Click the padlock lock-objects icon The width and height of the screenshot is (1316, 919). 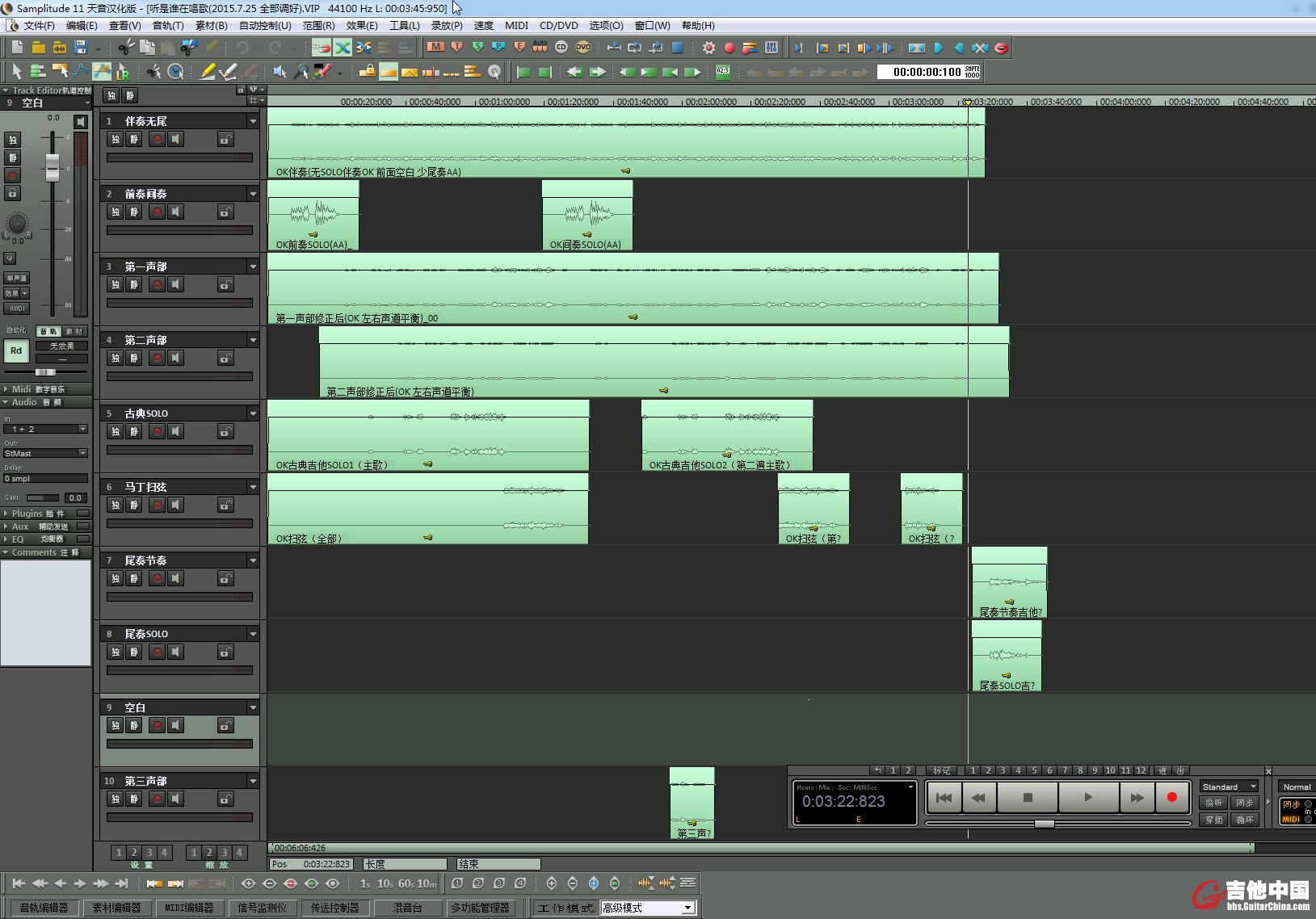click(x=367, y=71)
